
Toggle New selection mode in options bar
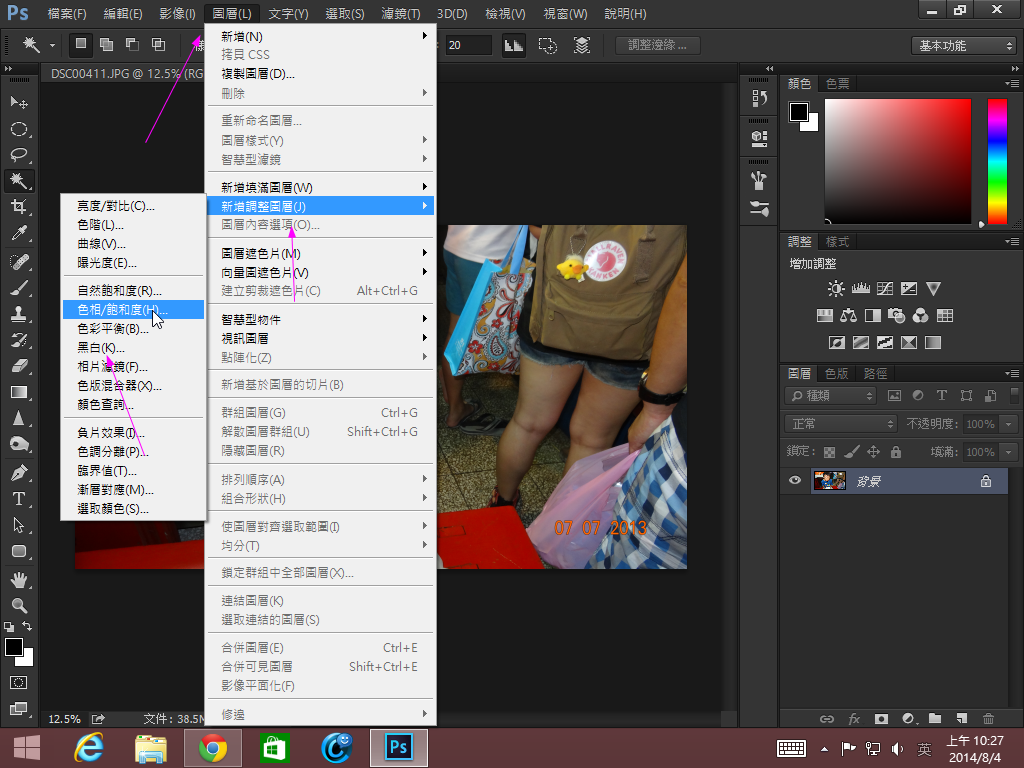(x=80, y=44)
